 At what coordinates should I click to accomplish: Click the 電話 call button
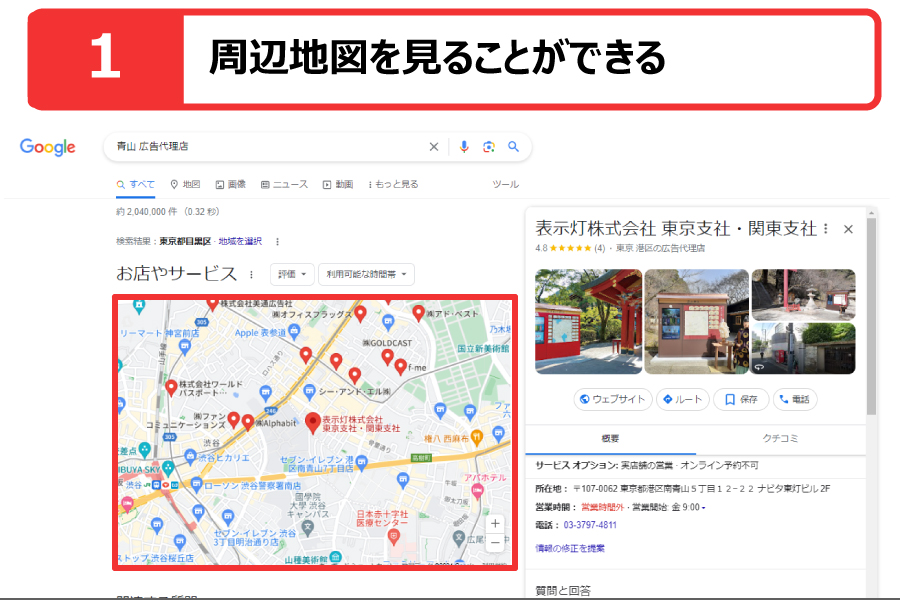pyautogui.click(x=795, y=399)
